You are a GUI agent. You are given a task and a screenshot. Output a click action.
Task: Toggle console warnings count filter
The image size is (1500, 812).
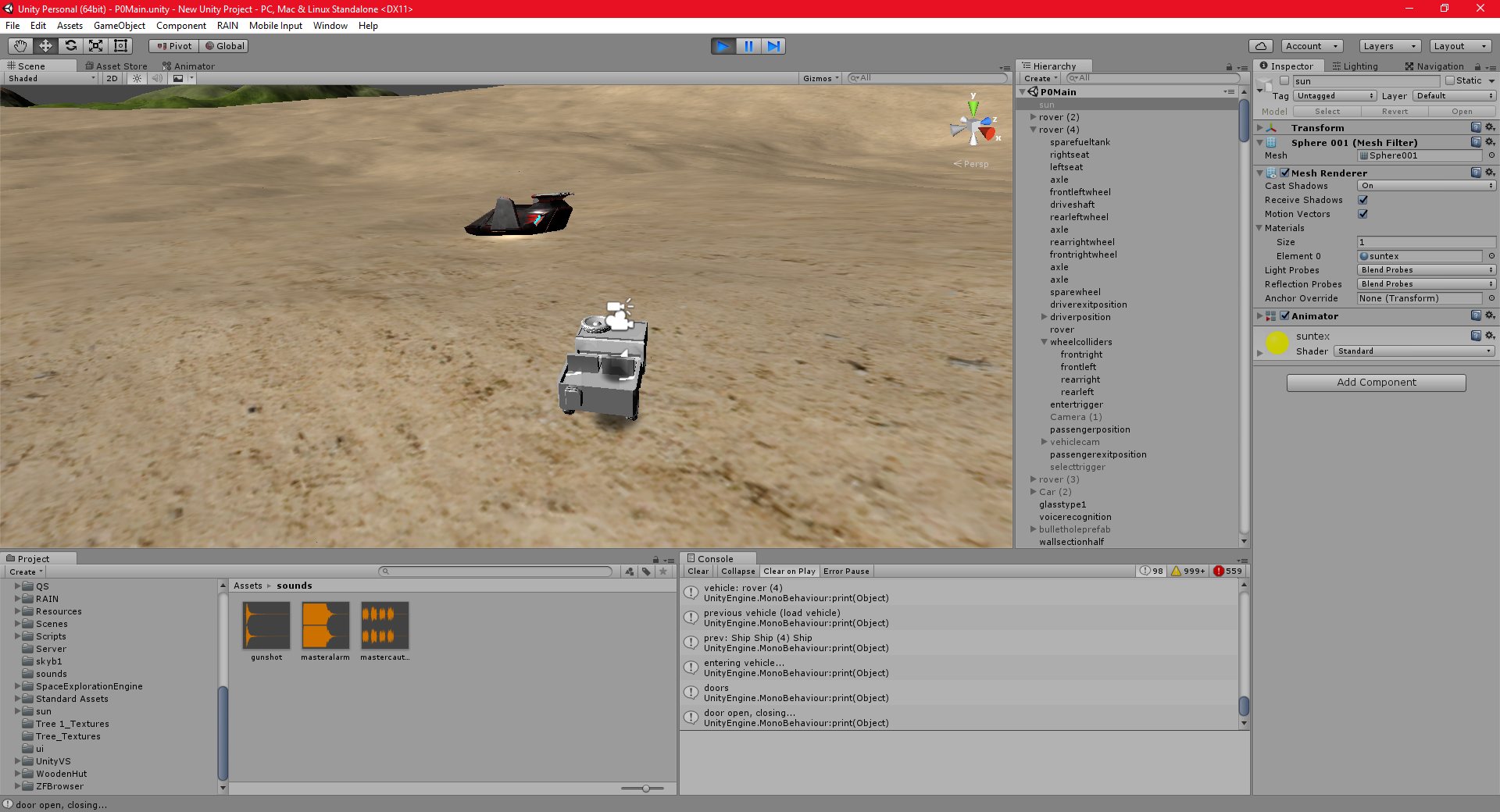point(1187,571)
